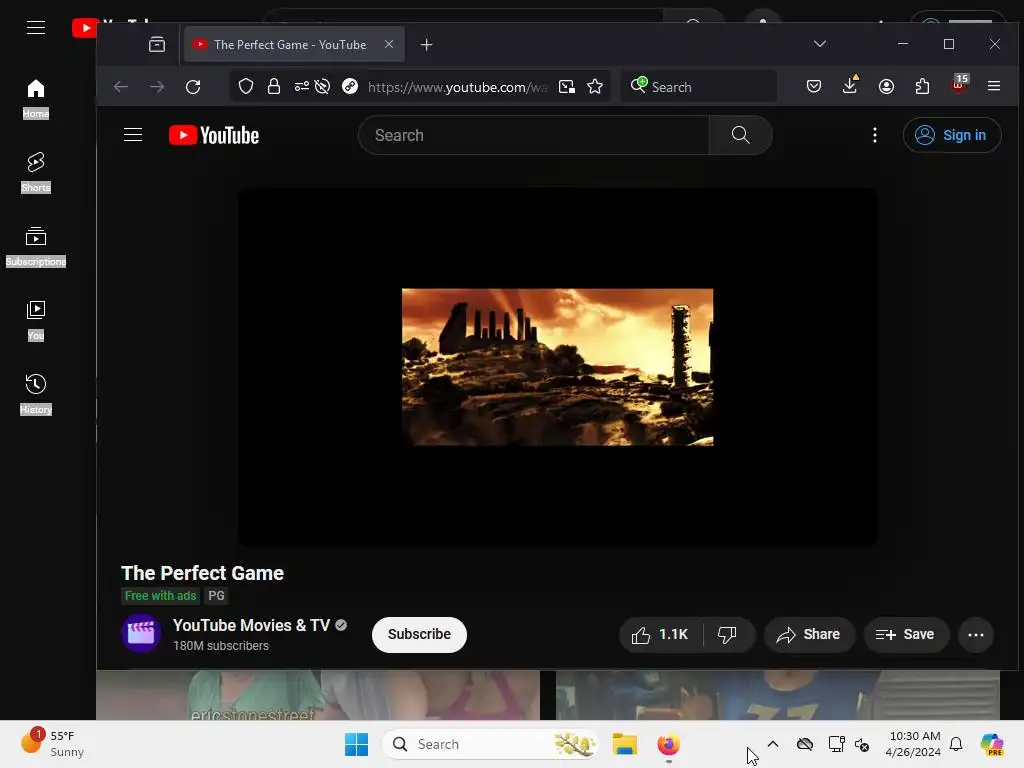Open the You section in background sidebar
Image resolution: width=1024 pixels, height=768 pixels.
(x=36, y=321)
